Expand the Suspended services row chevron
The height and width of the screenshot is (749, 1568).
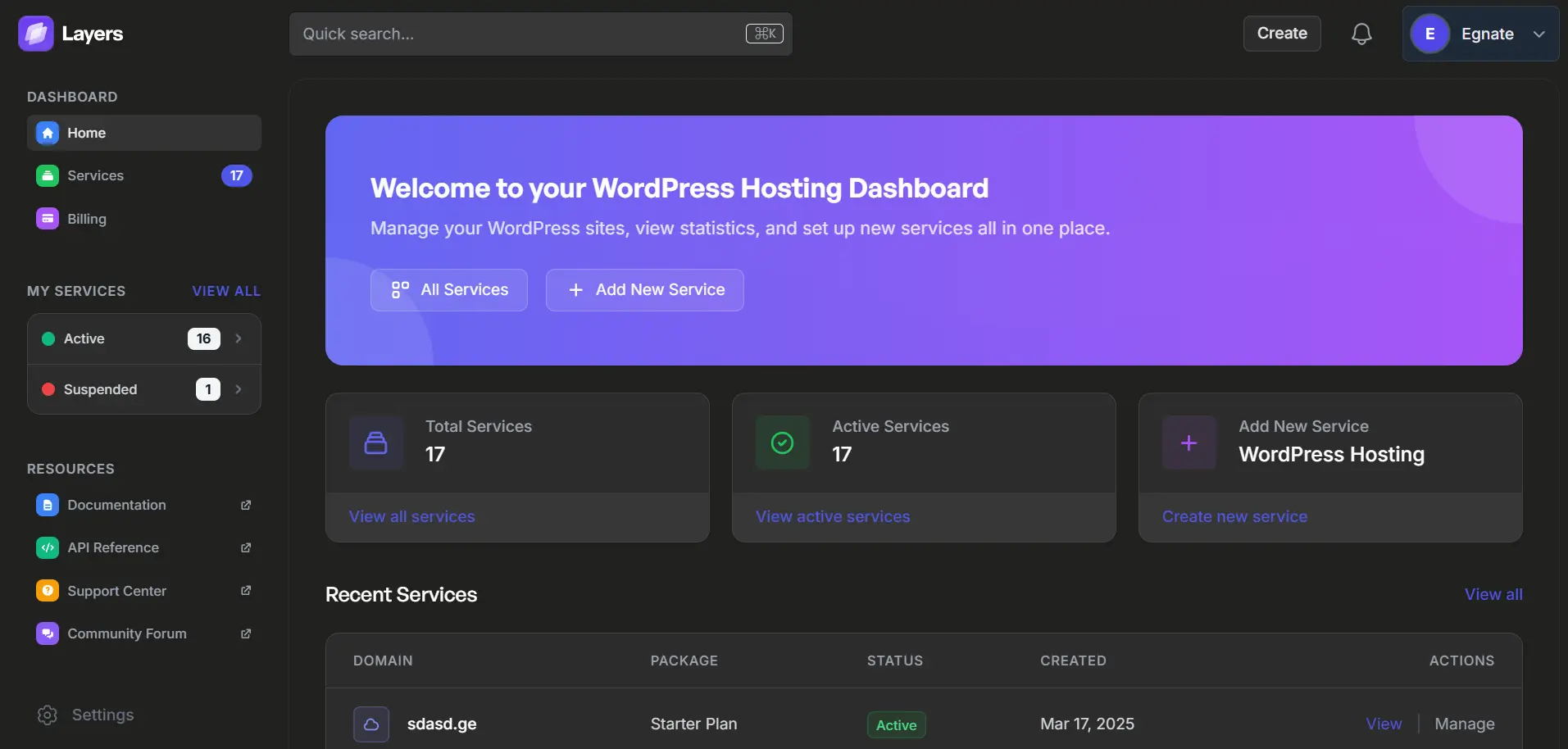(239, 389)
